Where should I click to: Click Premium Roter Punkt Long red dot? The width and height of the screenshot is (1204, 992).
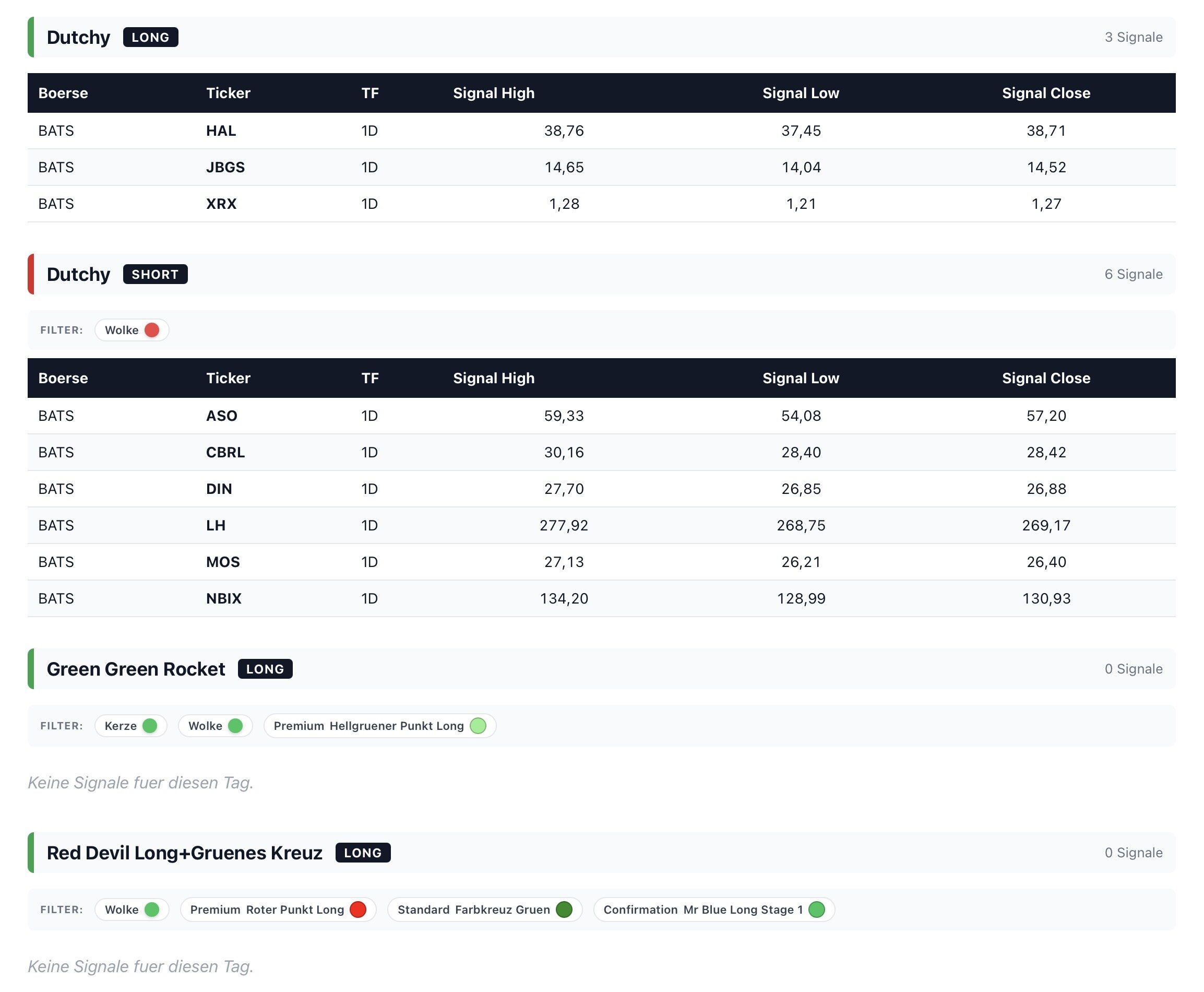click(357, 910)
